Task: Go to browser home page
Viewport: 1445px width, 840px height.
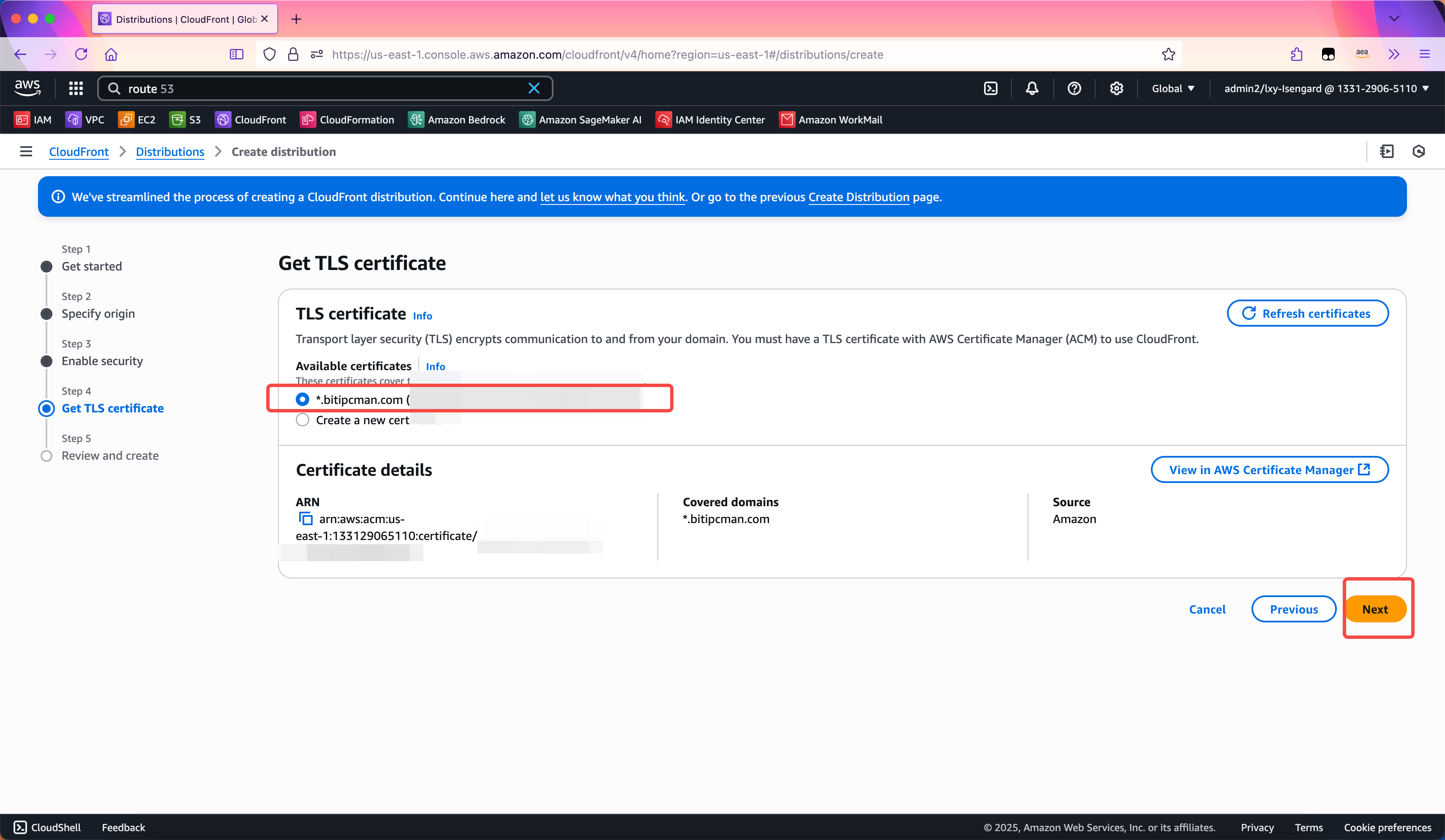Action: (111, 55)
